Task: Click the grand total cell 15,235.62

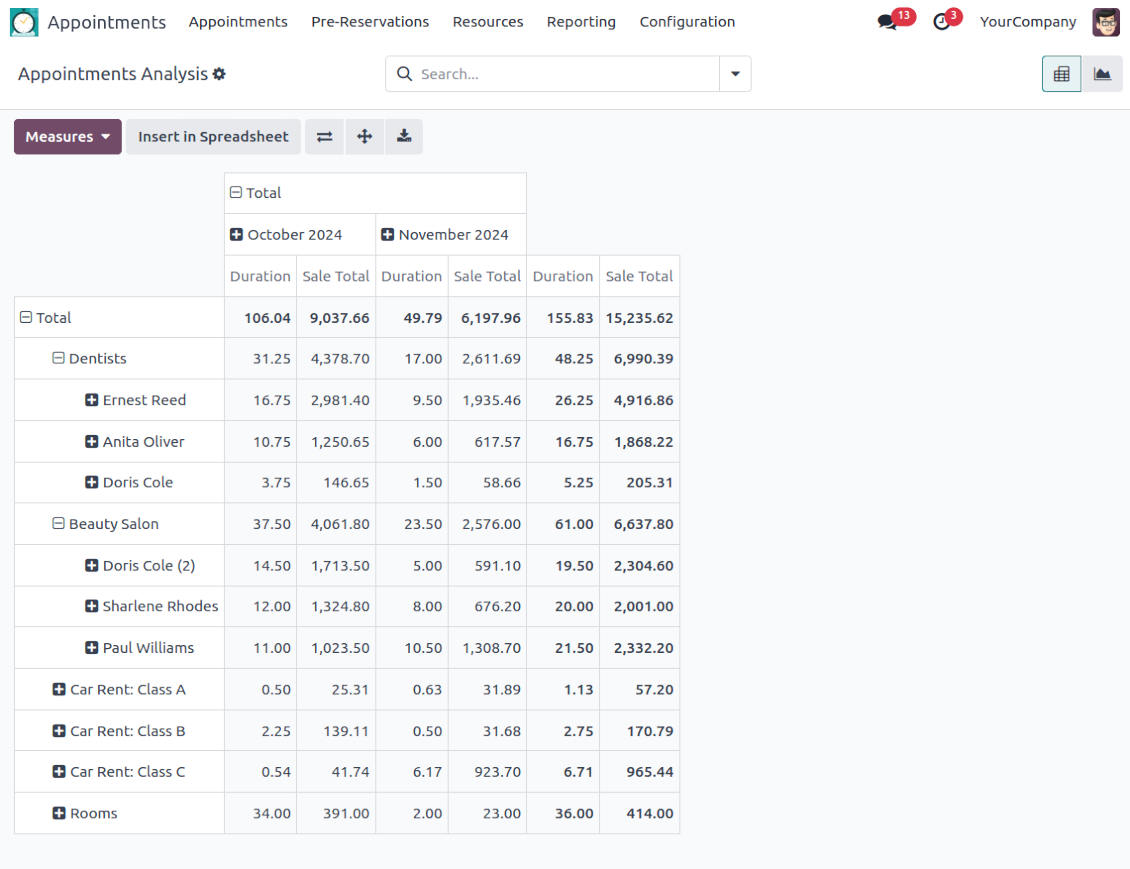Action: (x=639, y=318)
